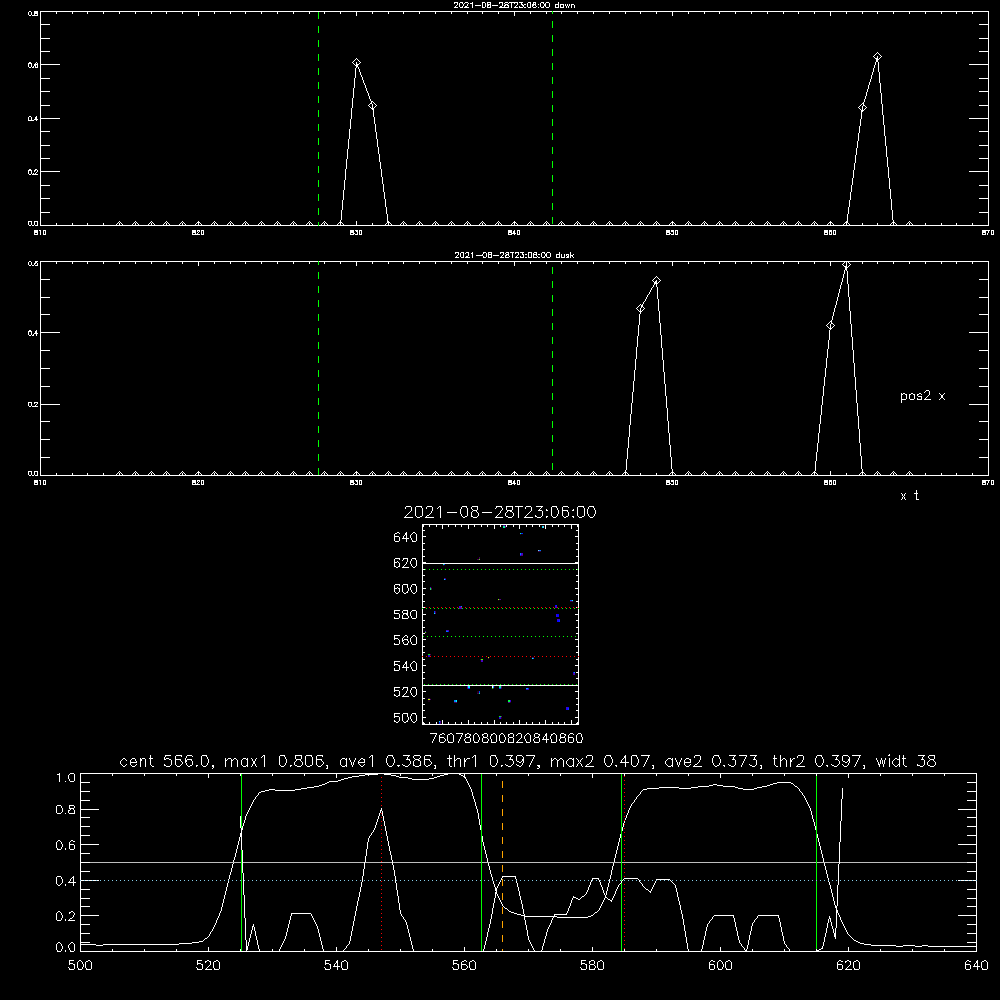Click the red dotted line near 585 in bottom plot
Image resolution: width=1000 pixels, height=1000 pixels.
624,861
